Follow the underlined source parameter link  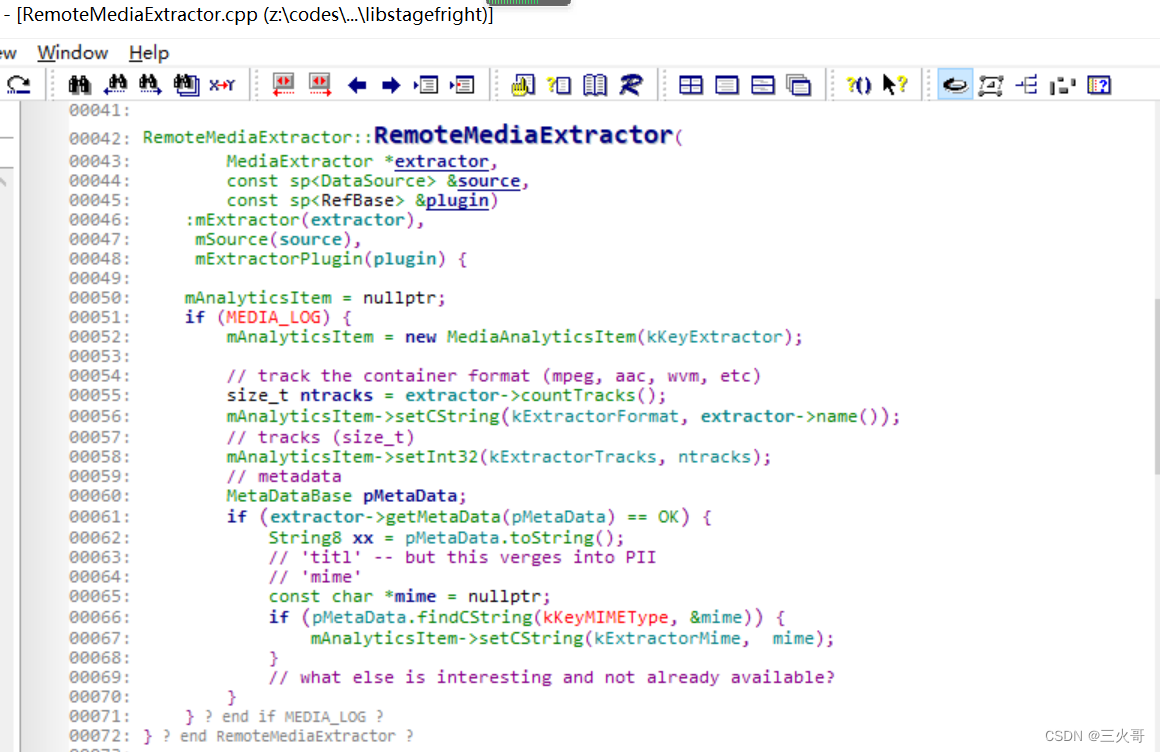488,181
